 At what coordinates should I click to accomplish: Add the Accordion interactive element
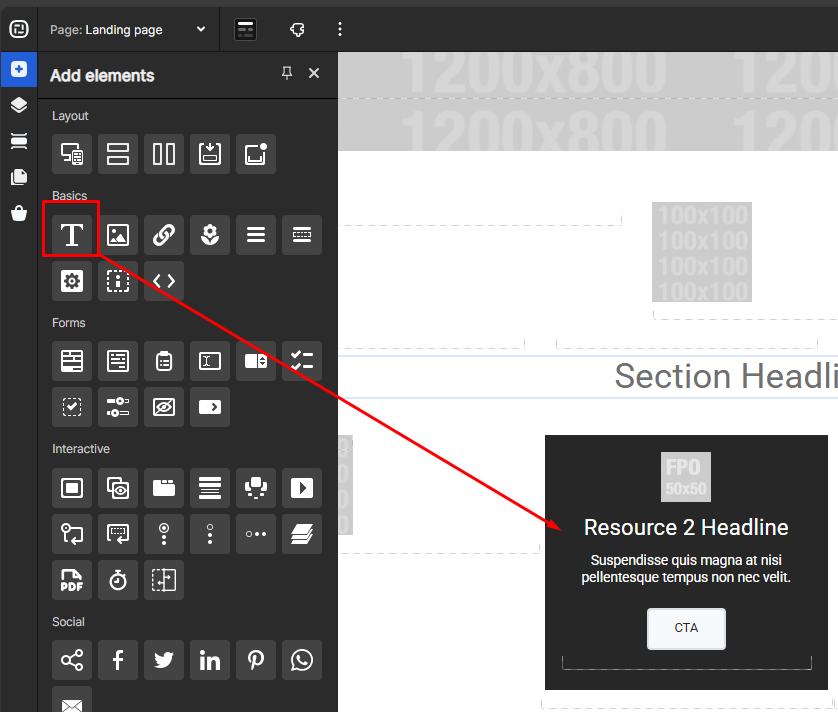(210, 487)
